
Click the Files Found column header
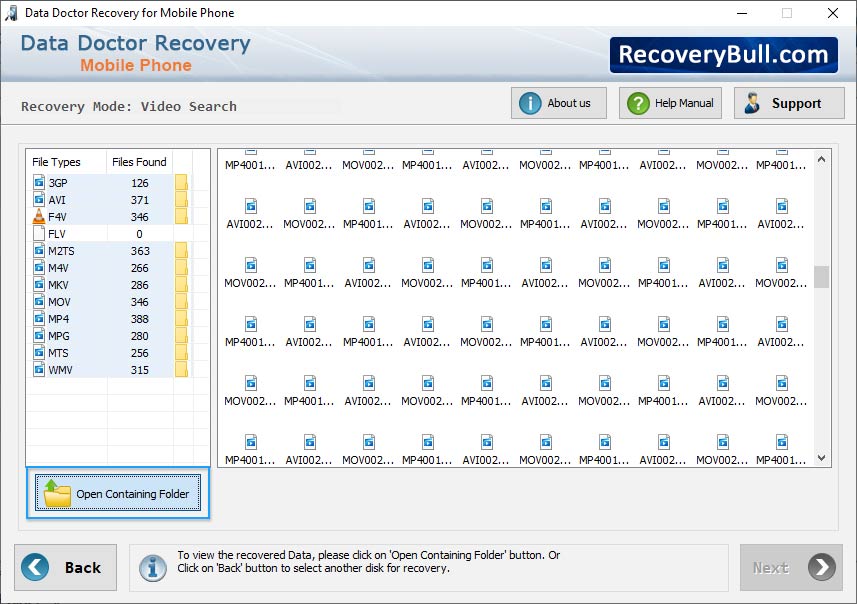139,162
